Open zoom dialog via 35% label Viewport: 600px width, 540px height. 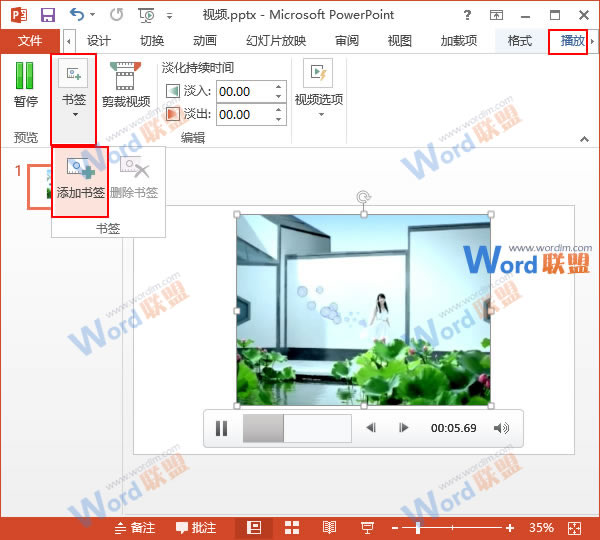pos(541,528)
